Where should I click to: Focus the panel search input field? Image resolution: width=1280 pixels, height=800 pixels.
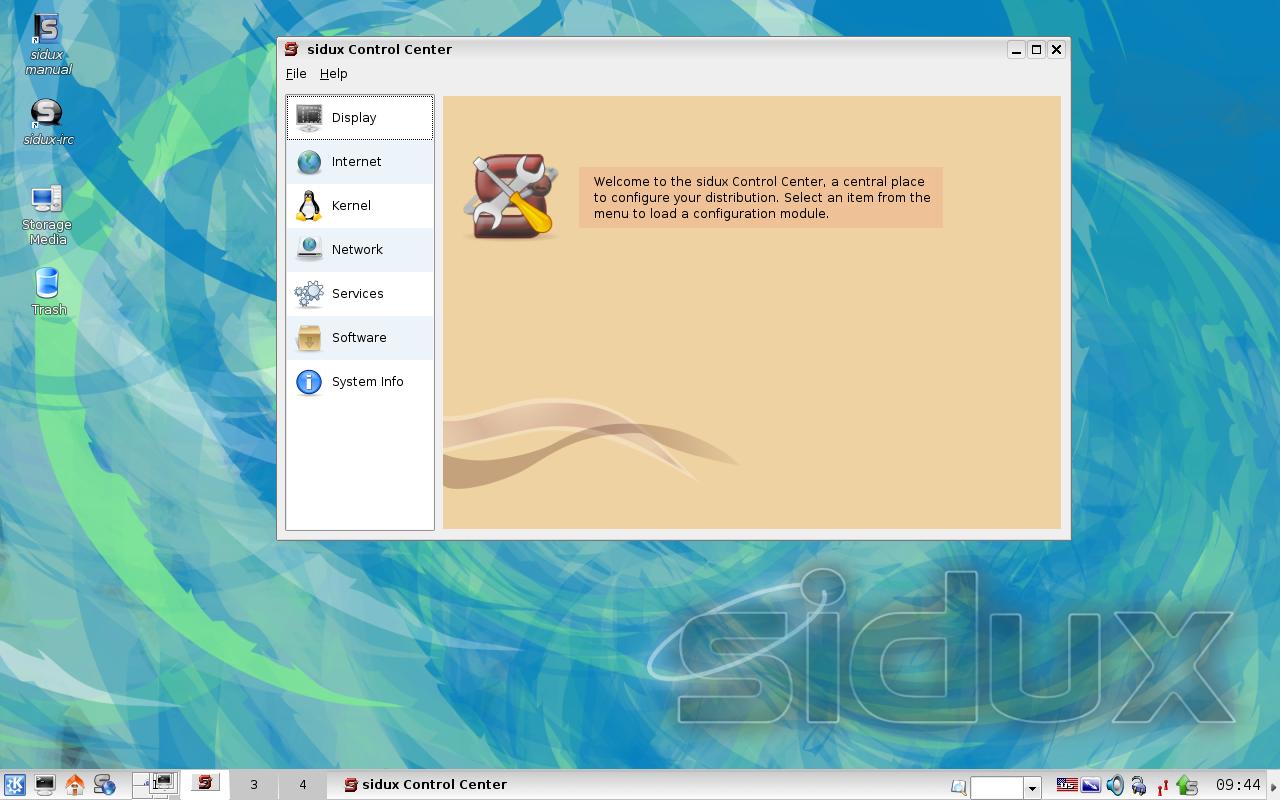(997, 787)
